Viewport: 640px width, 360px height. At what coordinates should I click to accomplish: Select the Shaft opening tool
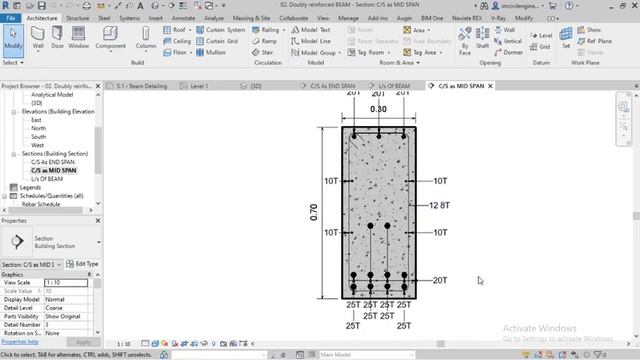point(482,38)
